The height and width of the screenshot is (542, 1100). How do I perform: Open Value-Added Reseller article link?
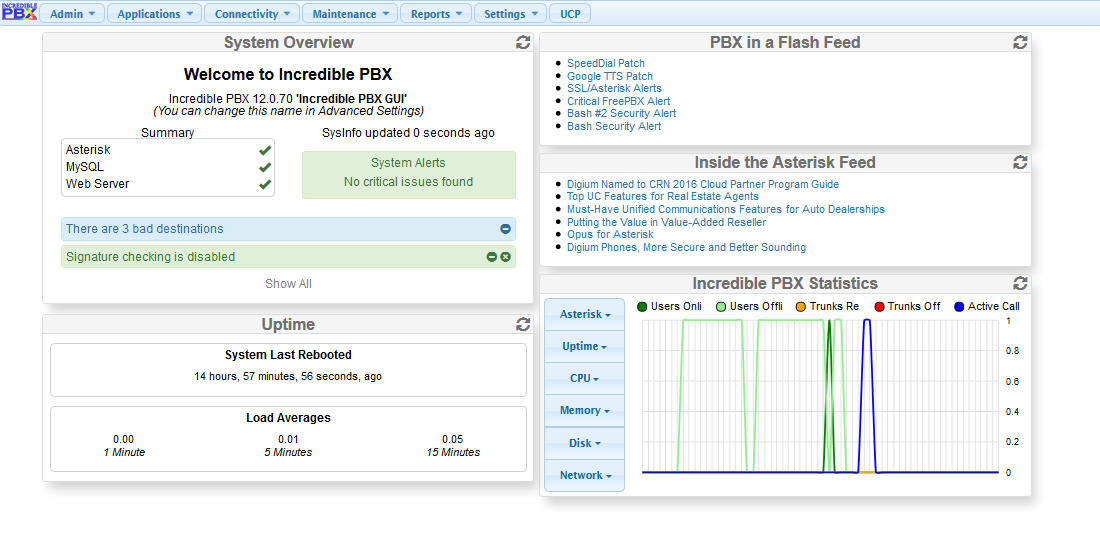tap(666, 222)
